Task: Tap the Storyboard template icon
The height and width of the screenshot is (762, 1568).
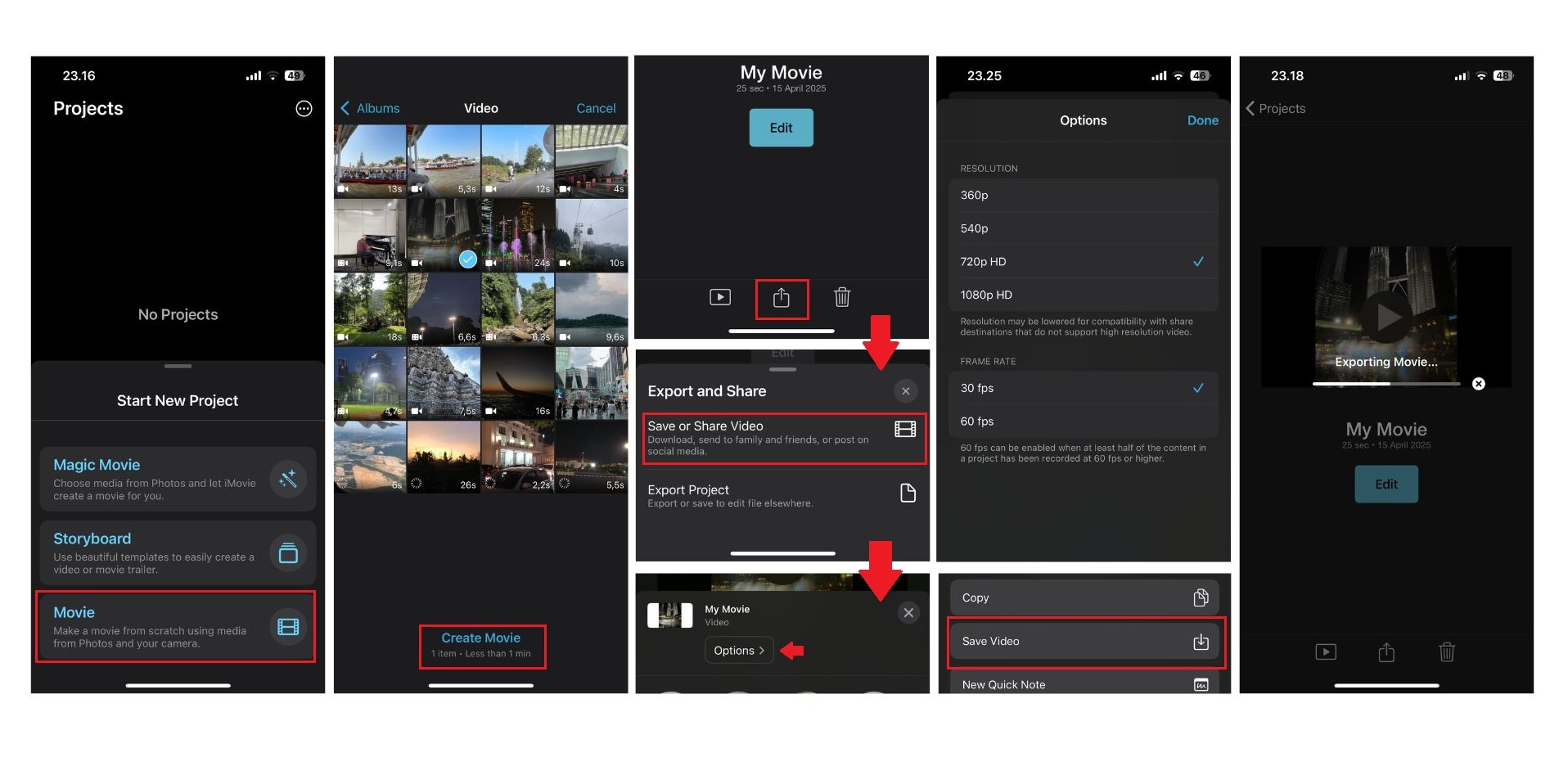Action: pyautogui.click(x=288, y=553)
